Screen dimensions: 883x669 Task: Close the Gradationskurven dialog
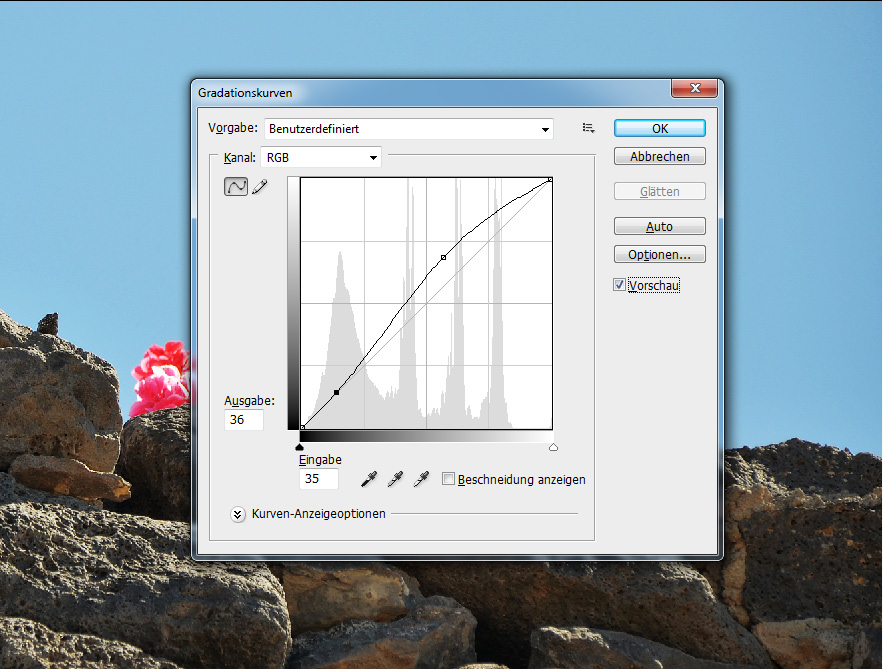pos(694,88)
